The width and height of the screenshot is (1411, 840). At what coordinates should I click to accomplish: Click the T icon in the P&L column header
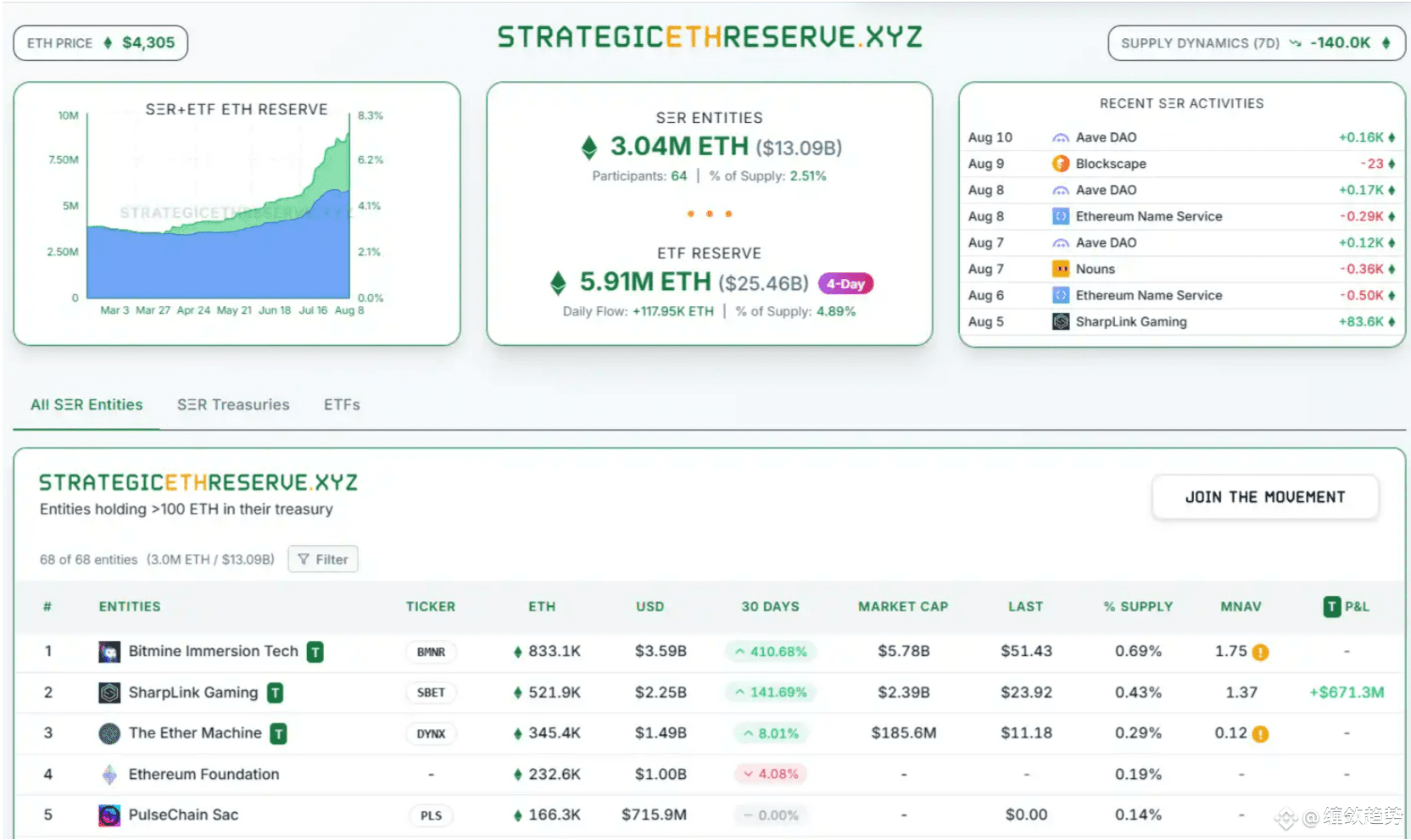click(1332, 606)
